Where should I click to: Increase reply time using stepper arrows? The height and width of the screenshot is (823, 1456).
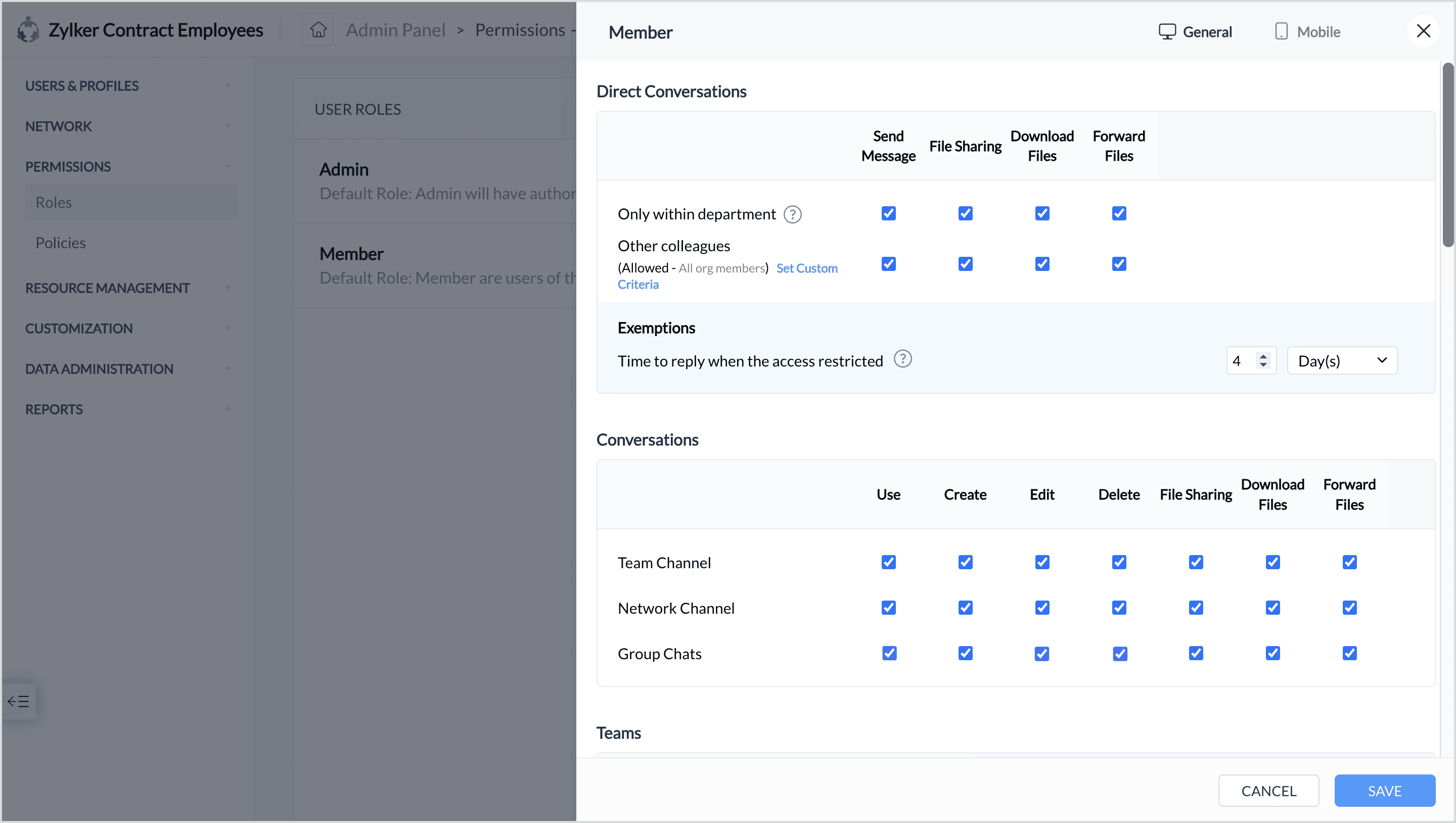[1263, 356]
